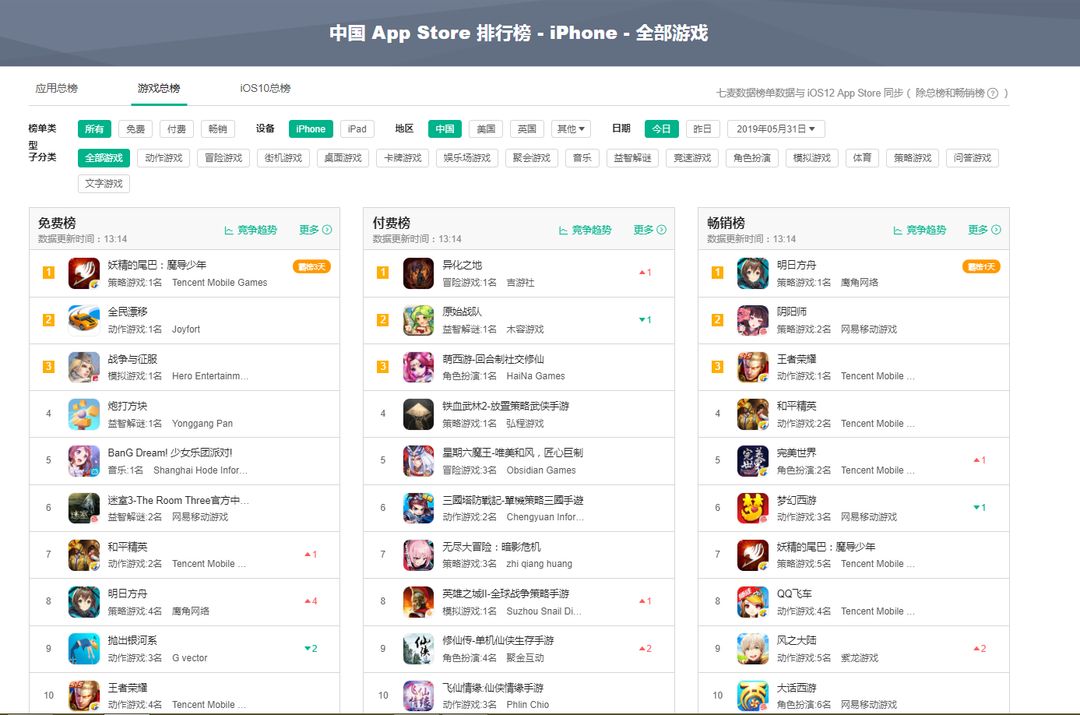
Task: Select 角色扮演 subcategory
Action: [x=752, y=158]
